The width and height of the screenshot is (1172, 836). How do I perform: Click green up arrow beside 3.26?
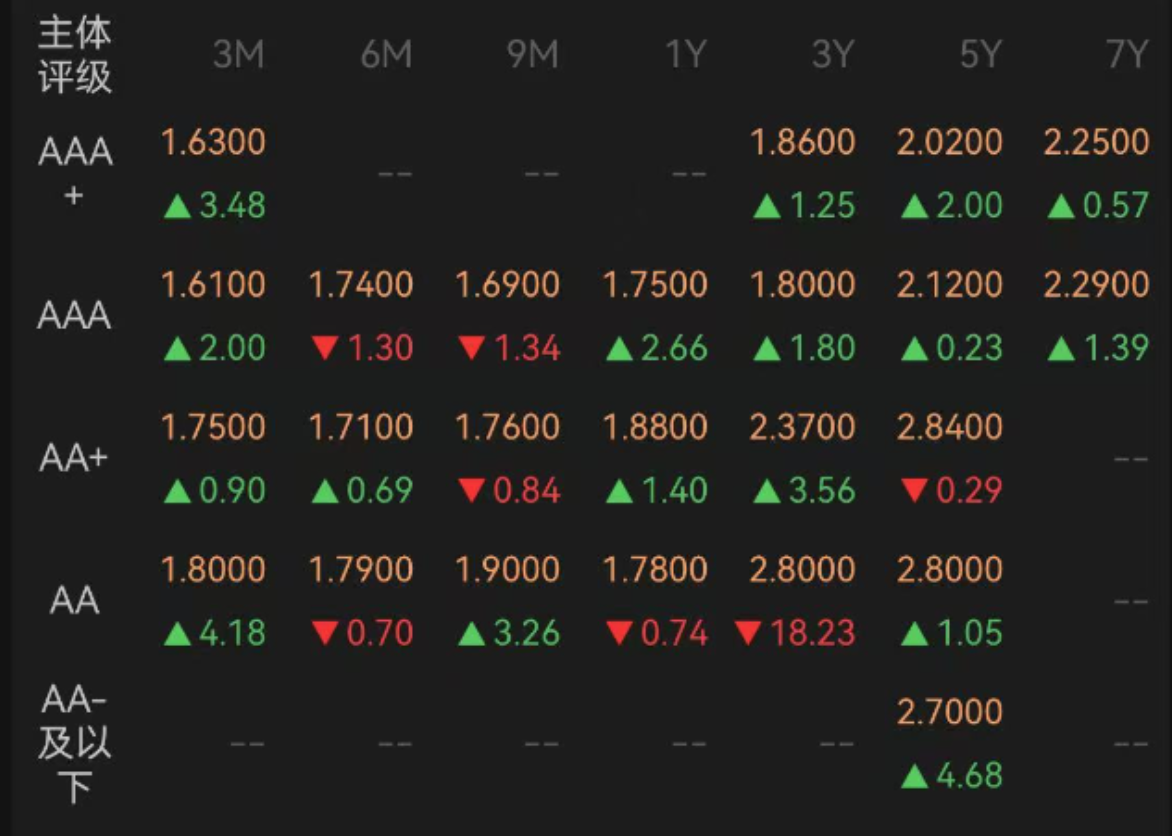[x=472, y=634]
